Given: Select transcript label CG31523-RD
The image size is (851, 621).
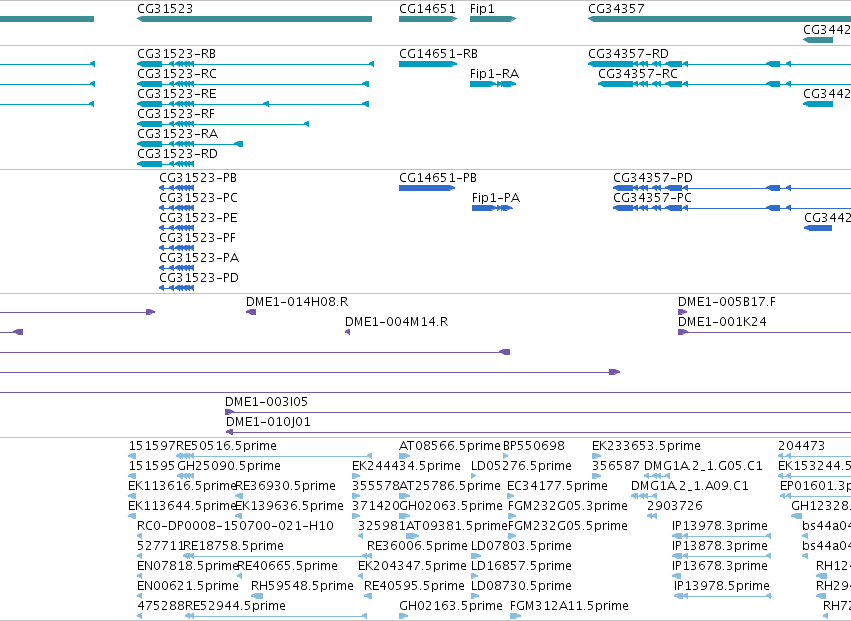Looking at the screenshot, I should pyautogui.click(x=177, y=154).
